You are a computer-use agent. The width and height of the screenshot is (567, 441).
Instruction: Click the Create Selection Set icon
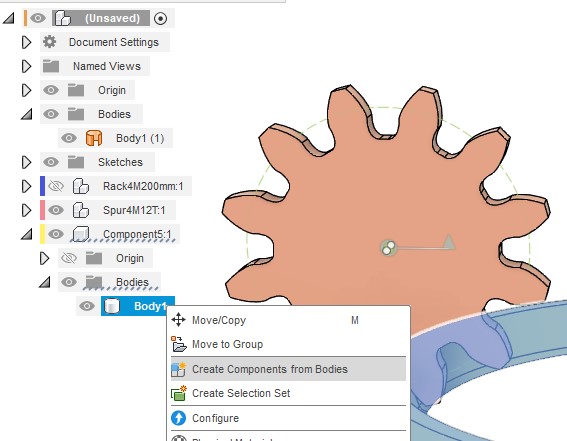179,393
